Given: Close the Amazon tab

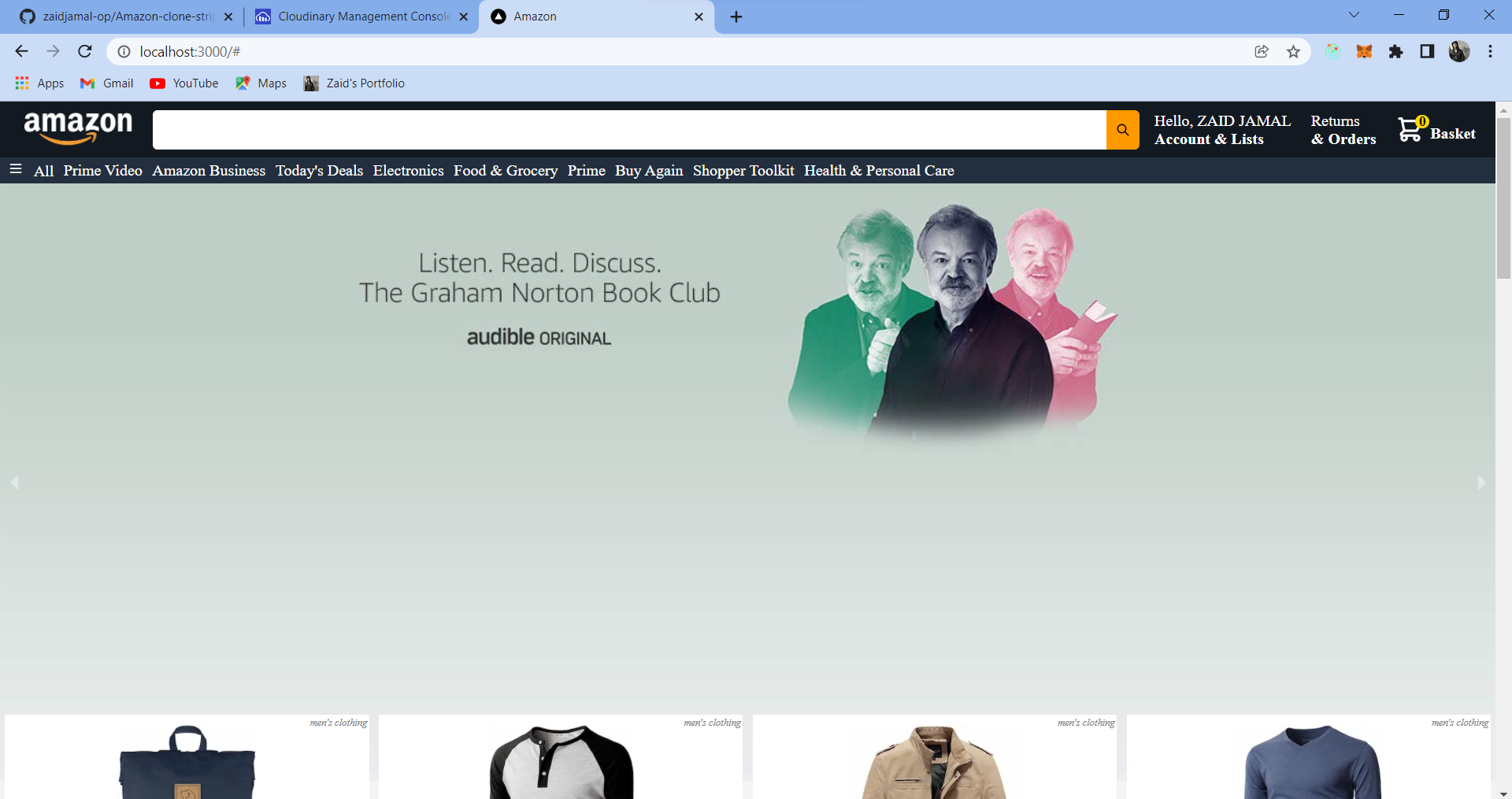Looking at the screenshot, I should pos(699,17).
